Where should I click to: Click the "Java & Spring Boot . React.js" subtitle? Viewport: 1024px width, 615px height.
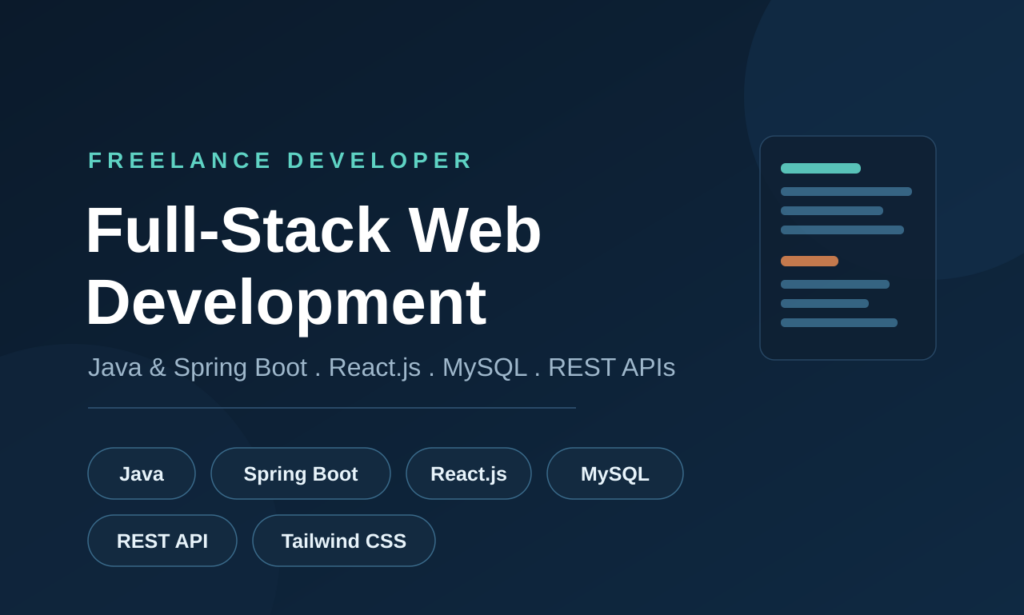pos(255,368)
